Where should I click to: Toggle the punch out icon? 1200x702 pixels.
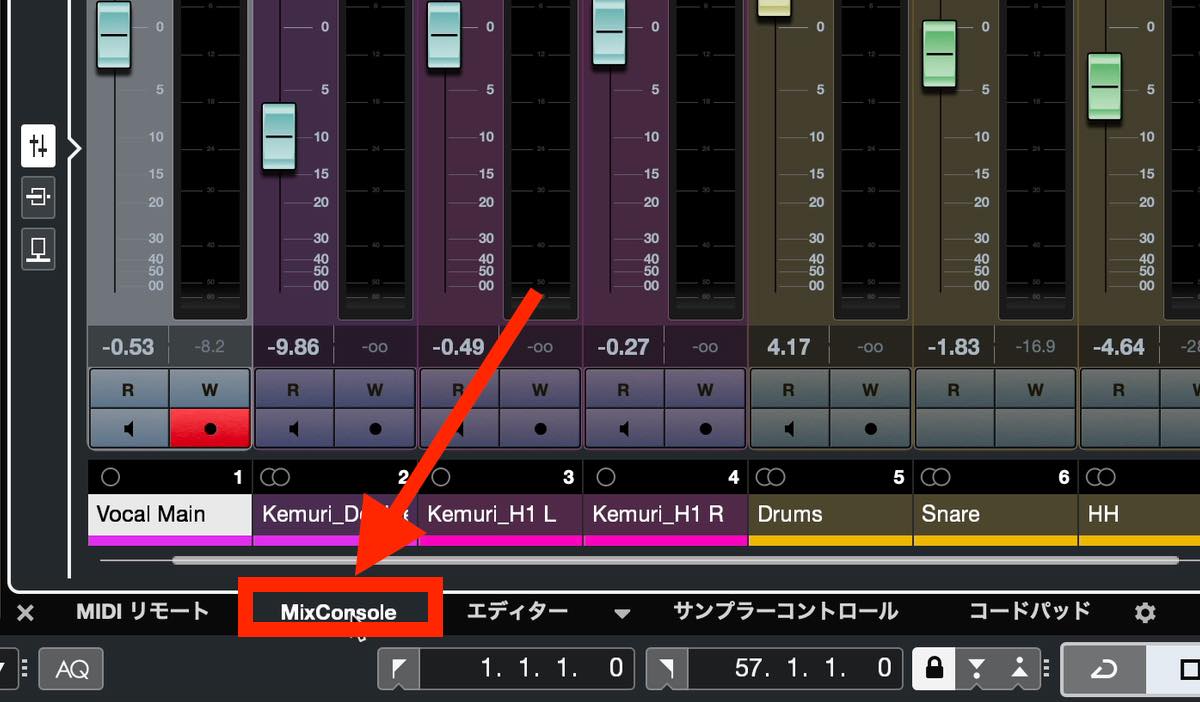1019,668
